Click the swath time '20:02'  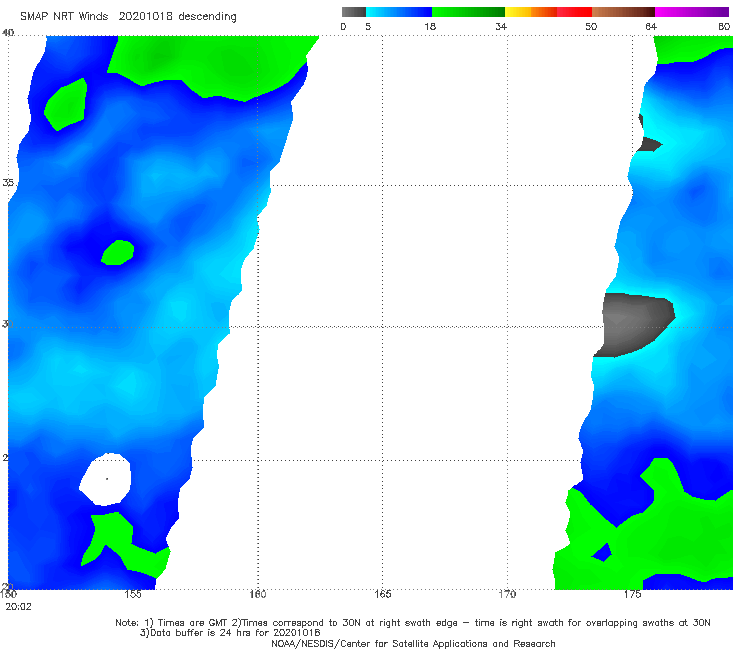[18, 607]
